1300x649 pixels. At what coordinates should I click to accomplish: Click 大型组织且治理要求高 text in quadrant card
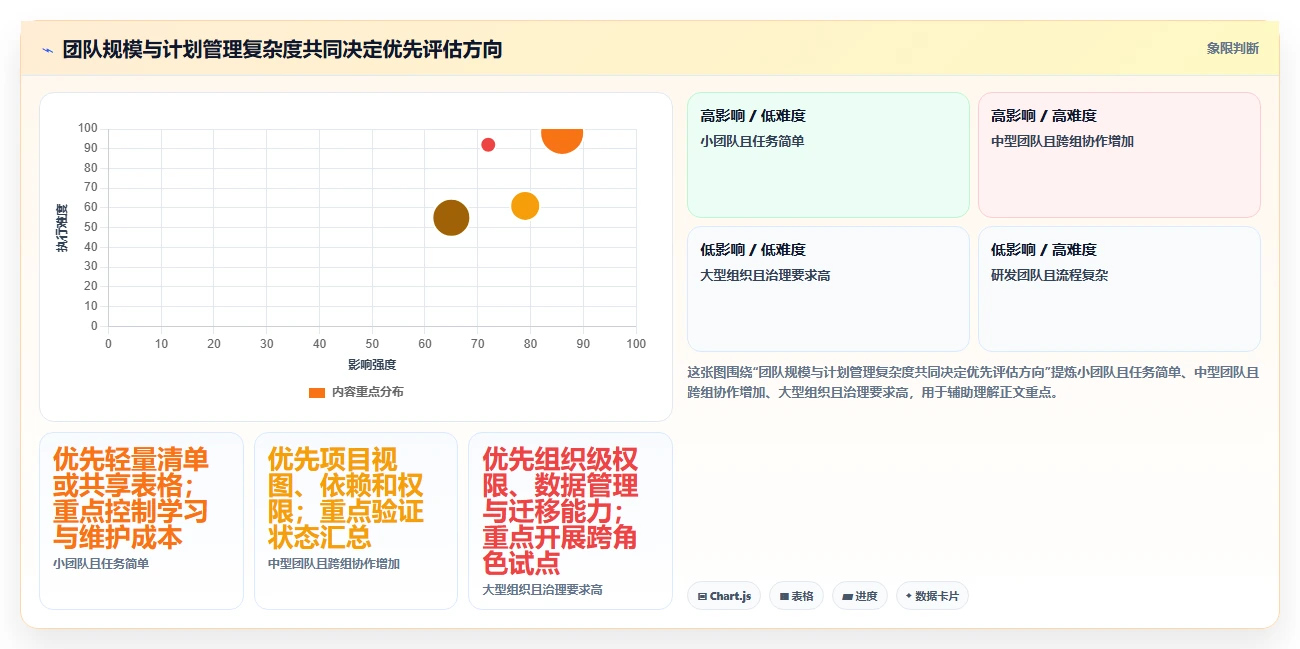(765, 275)
